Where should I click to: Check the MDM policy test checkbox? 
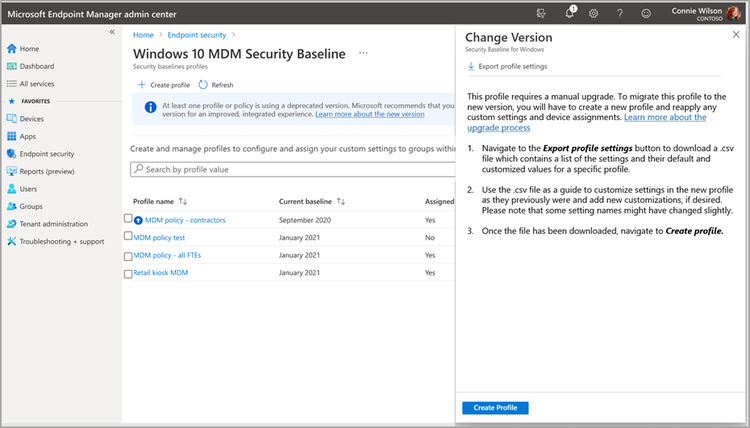click(128, 236)
